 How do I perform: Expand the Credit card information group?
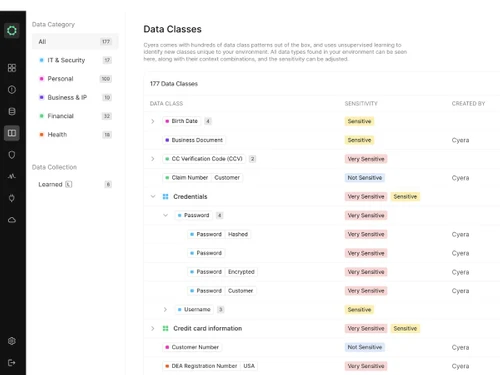[x=153, y=328]
